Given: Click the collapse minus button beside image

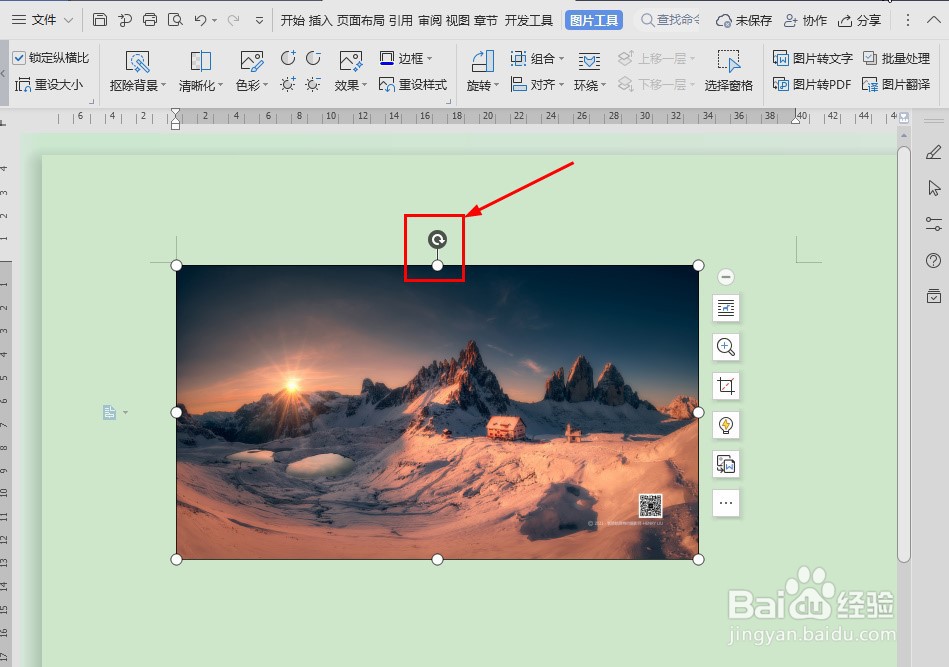Looking at the screenshot, I should 726,277.
